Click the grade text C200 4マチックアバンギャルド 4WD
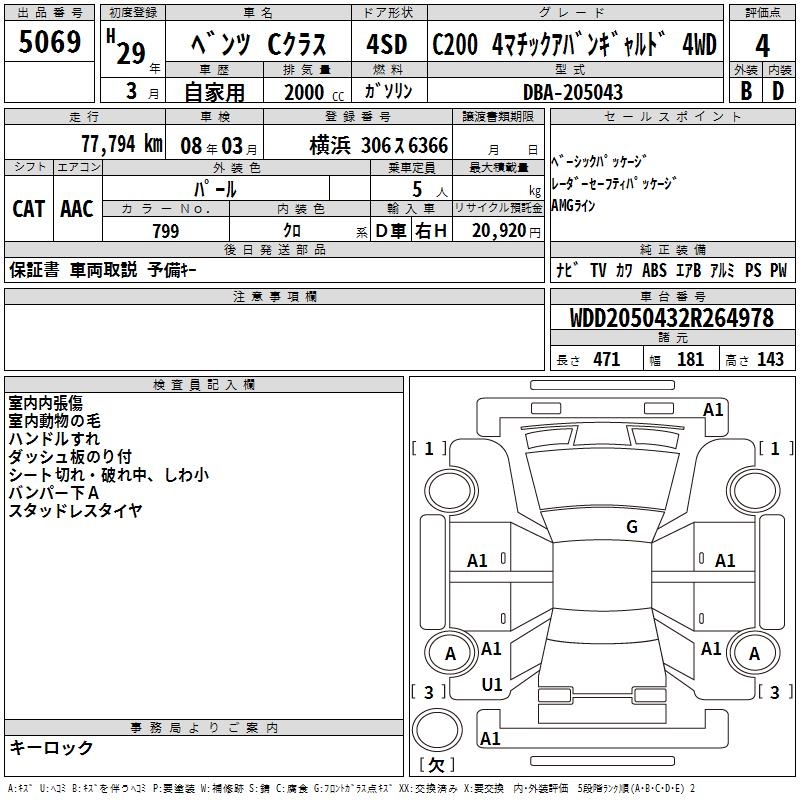The image size is (800, 800). pyautogui.click(x=574, y=44)
